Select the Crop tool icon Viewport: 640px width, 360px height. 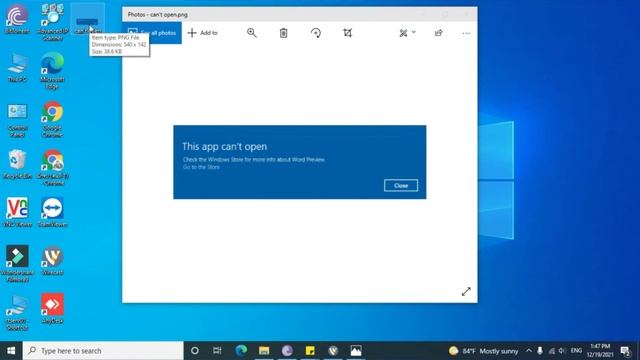coord(347,33)
